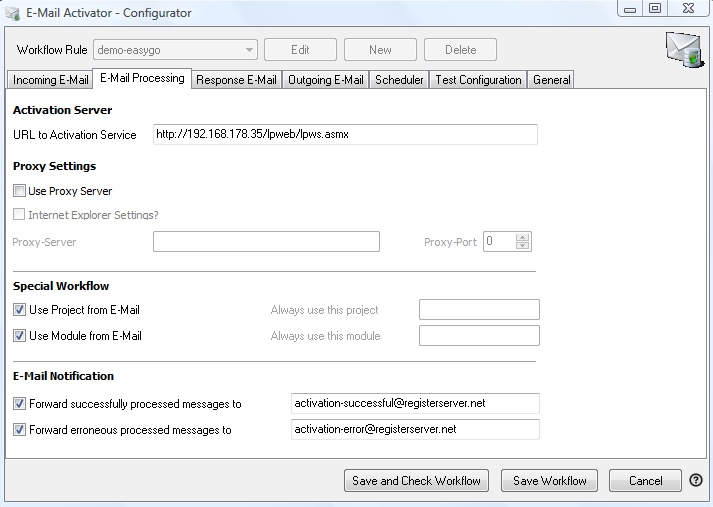Go to the Scheduler tab

tap(399, 80)
